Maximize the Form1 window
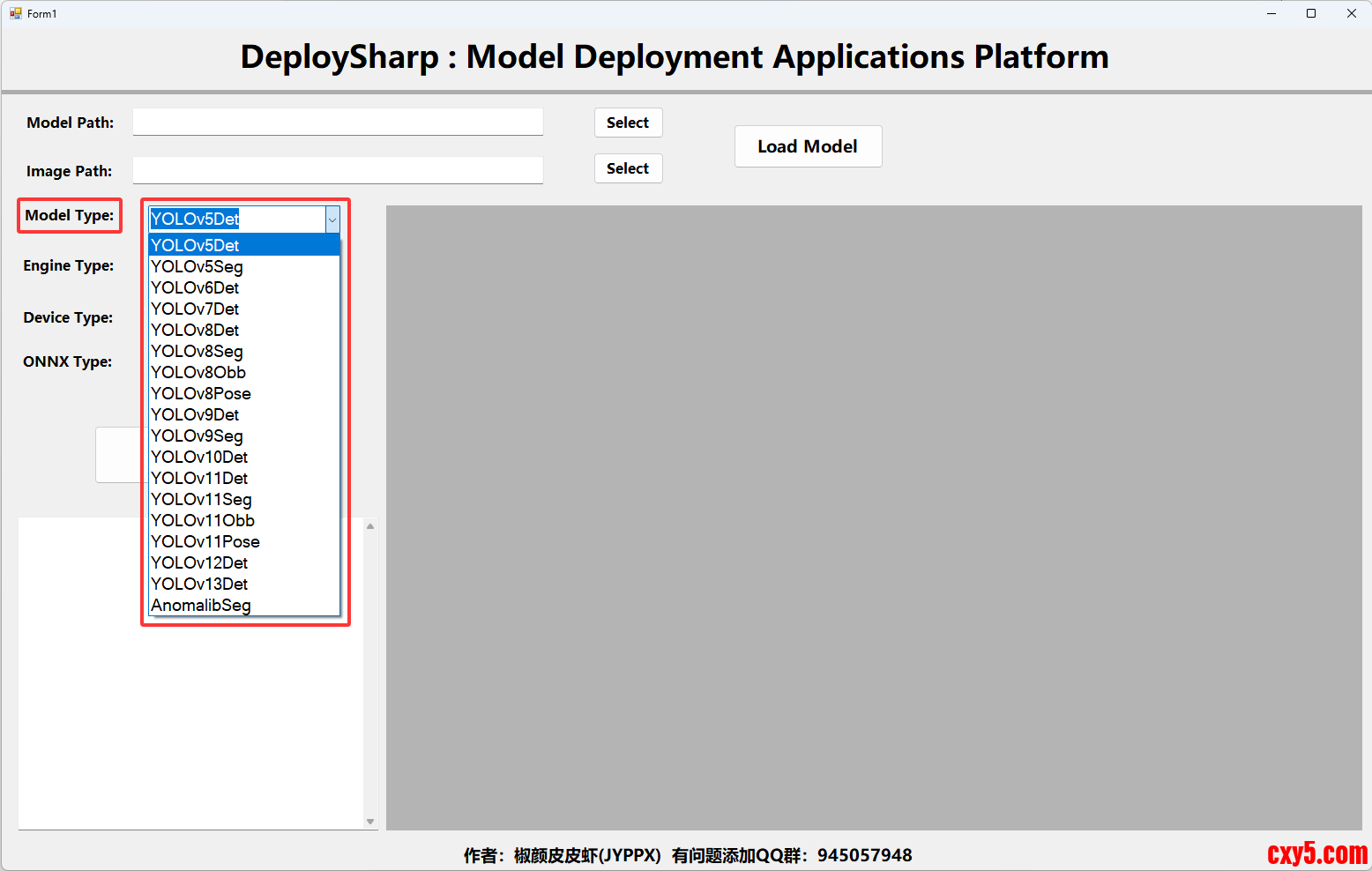The height and width of the screenshot is (871, 1372). pyautogui.click(x=1311, y=13)
